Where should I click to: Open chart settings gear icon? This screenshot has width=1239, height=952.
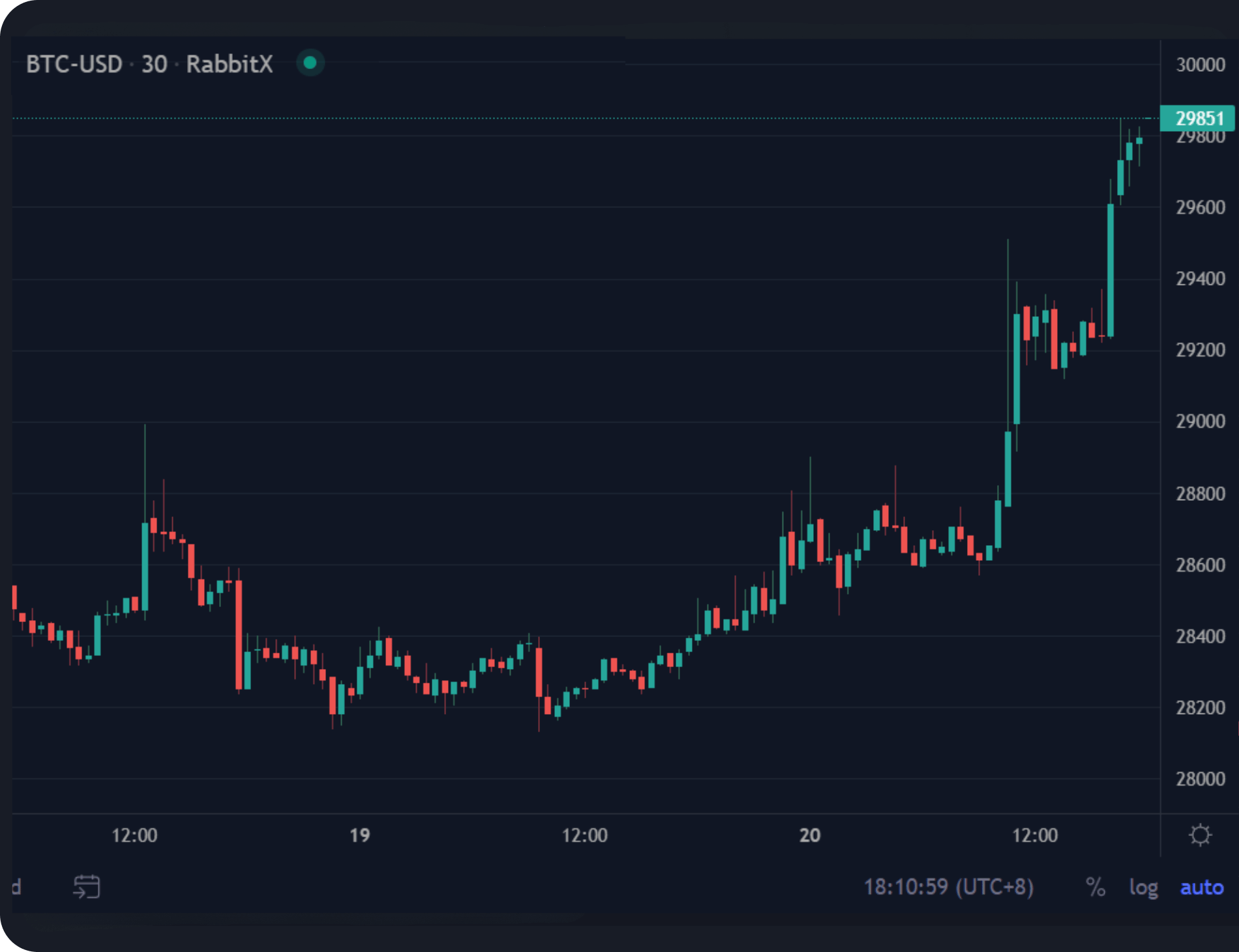1200,835
